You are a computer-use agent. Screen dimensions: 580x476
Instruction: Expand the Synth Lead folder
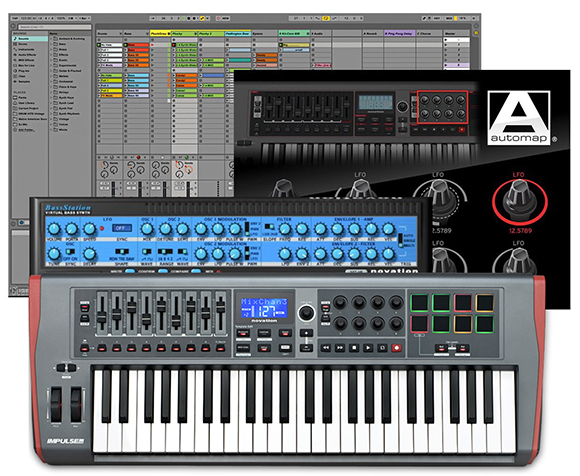coord(51,103)
